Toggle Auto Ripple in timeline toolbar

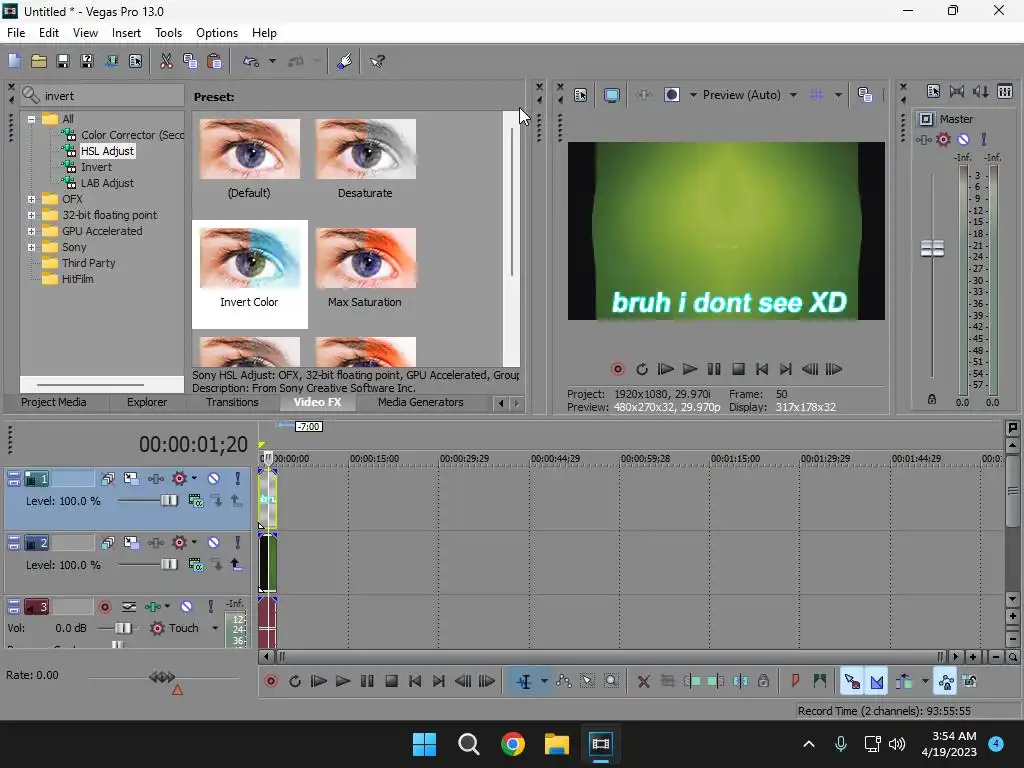[904, 681]
